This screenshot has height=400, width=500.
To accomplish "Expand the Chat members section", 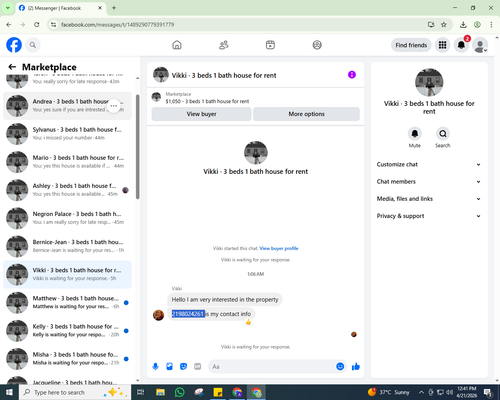I will point(429,182).
